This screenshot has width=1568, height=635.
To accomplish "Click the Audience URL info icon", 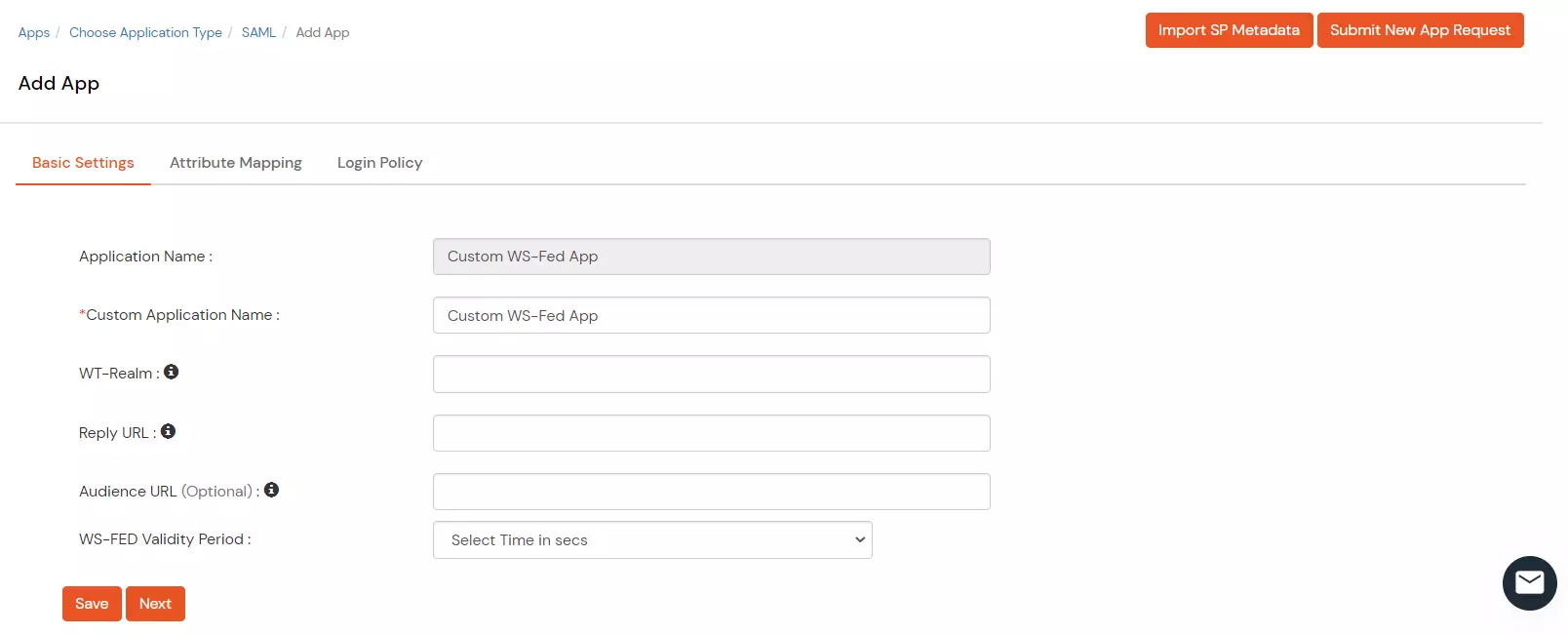I will (x=271, y=490).
